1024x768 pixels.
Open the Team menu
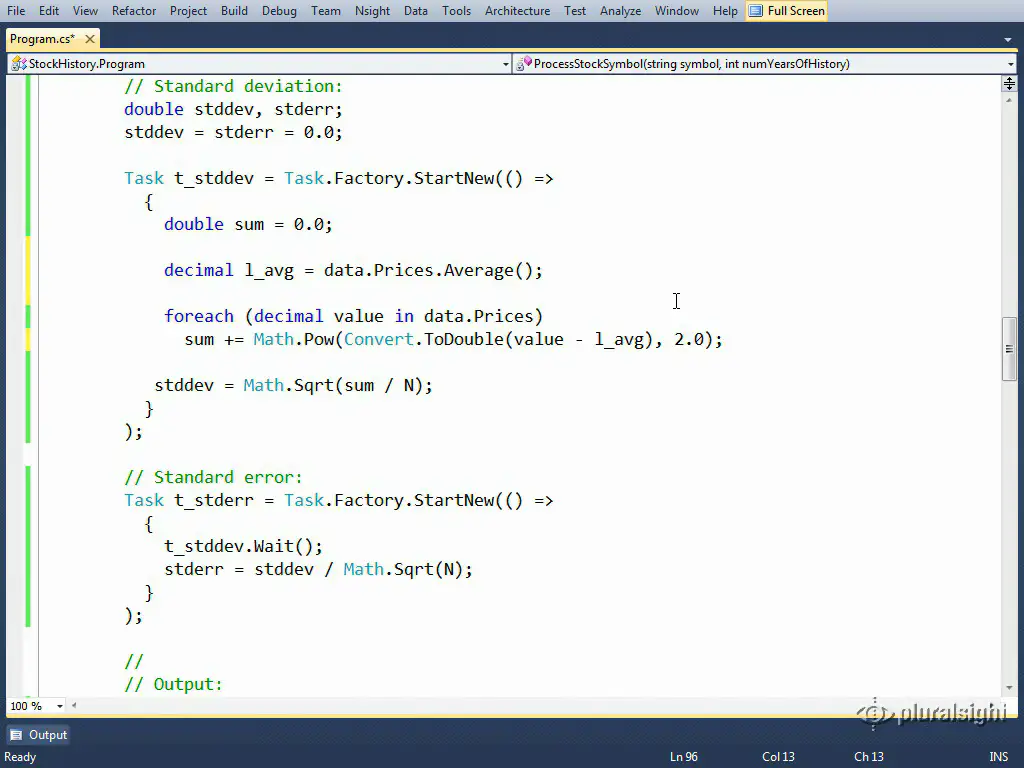tap(326, 11)
